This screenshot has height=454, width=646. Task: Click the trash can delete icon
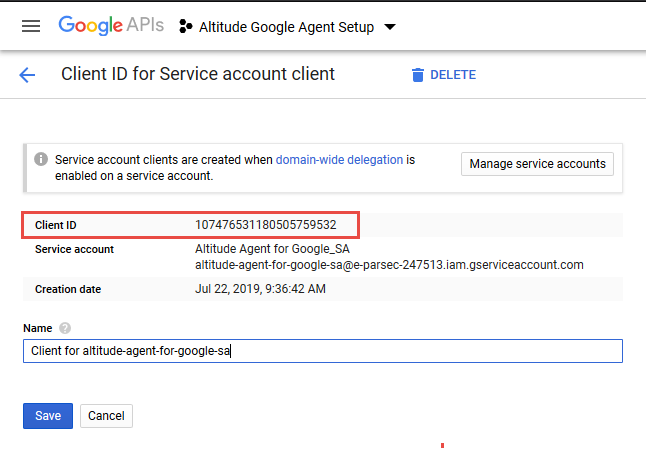point(417,75)
